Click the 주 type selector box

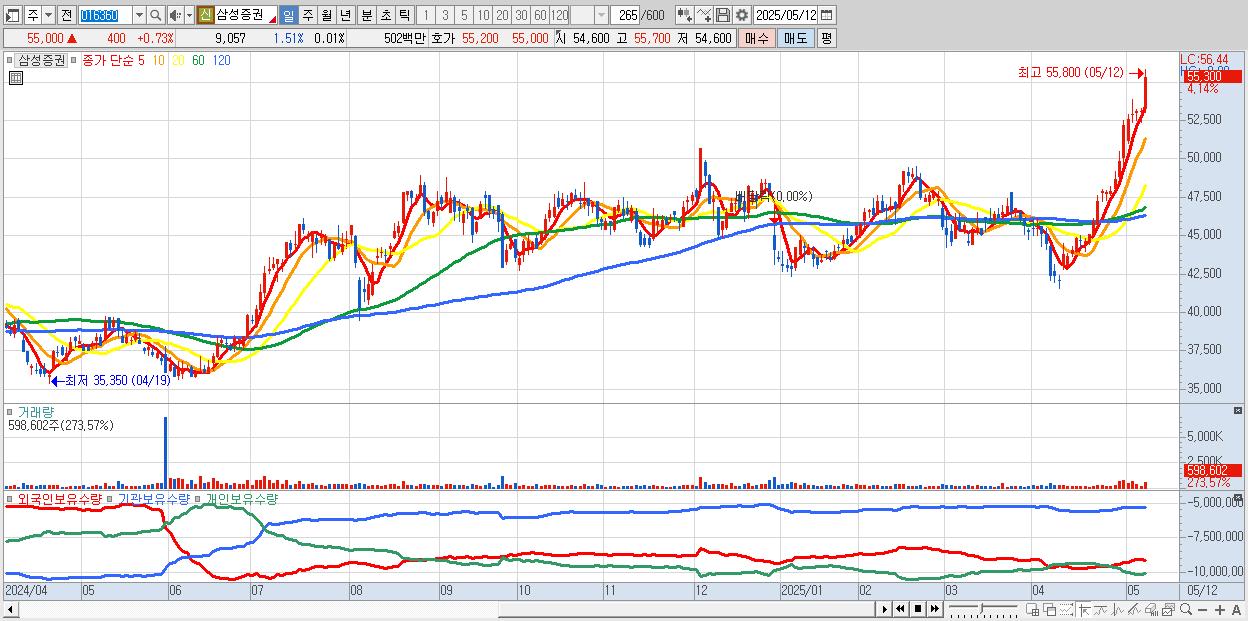point(33,15)
